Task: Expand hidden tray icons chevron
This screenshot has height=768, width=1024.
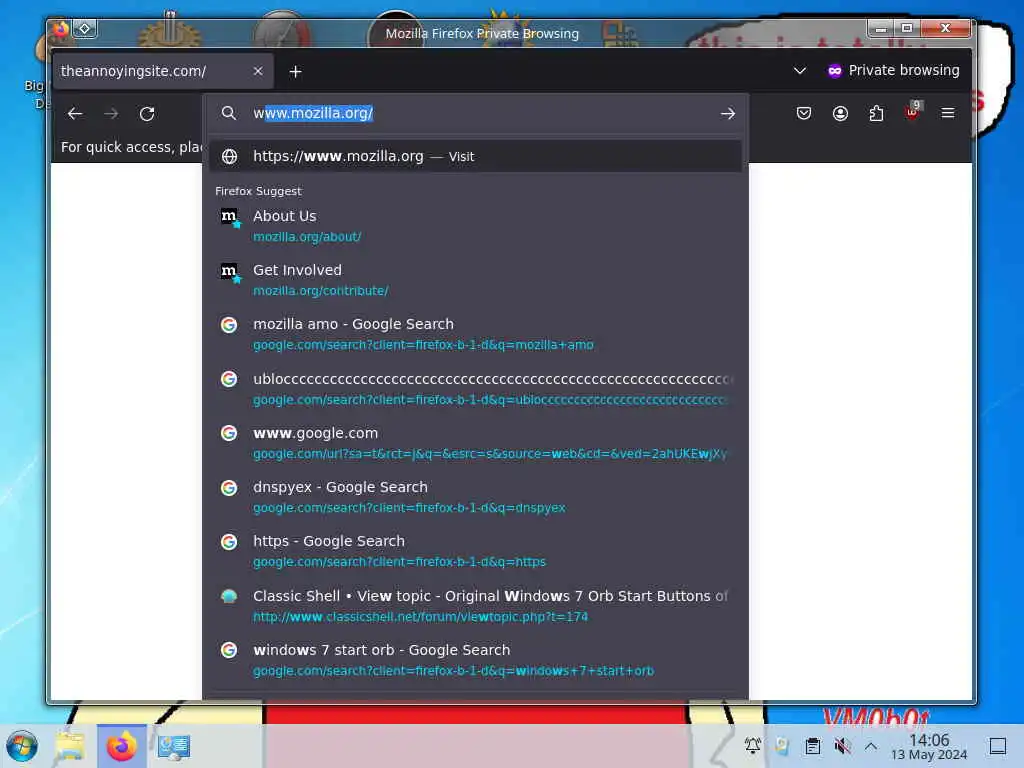Action: pyautogui.click(x=871, y=746)
